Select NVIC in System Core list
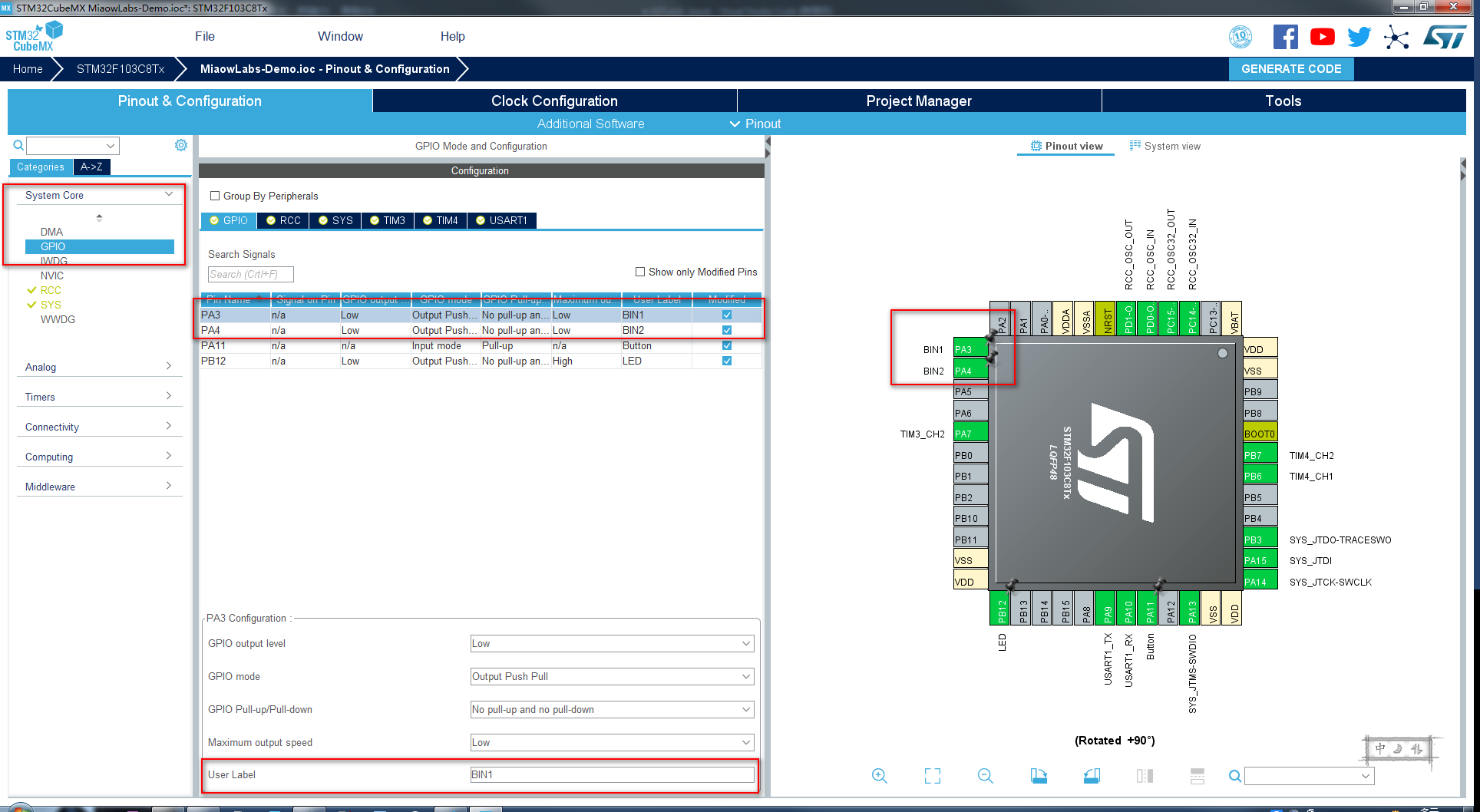 (x=52, y=276)
